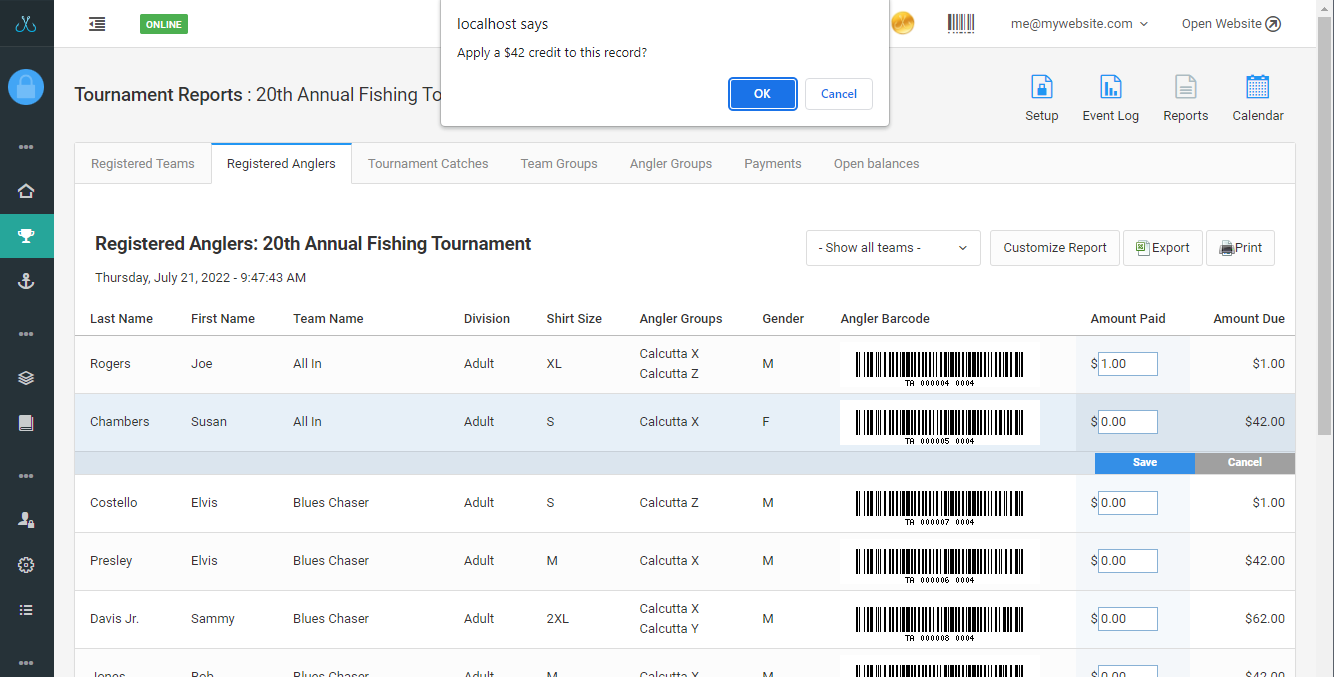Cancel the $42 credit dialog
The image size is (1334, 677).
point(838,94)
